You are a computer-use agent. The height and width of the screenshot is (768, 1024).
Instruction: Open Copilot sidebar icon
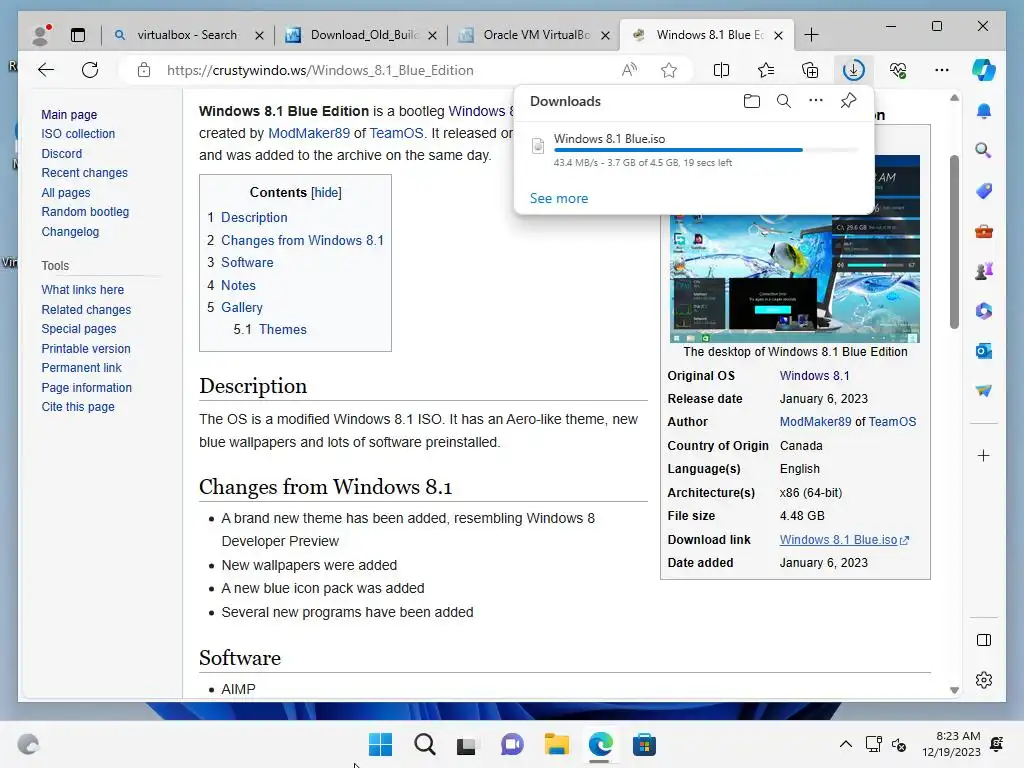(x=984, y=70)
